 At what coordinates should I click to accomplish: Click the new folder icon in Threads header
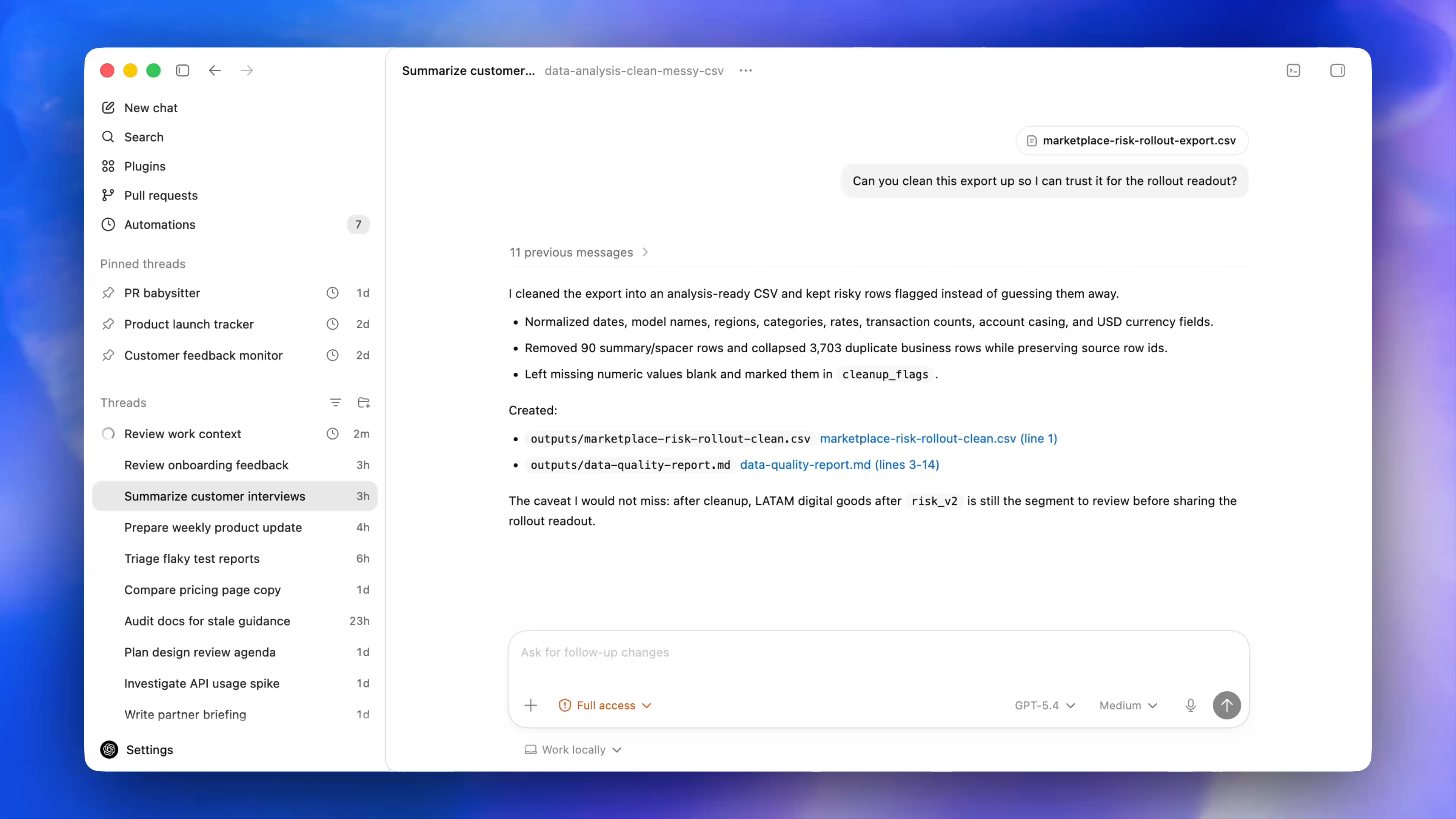coord(364,402)
